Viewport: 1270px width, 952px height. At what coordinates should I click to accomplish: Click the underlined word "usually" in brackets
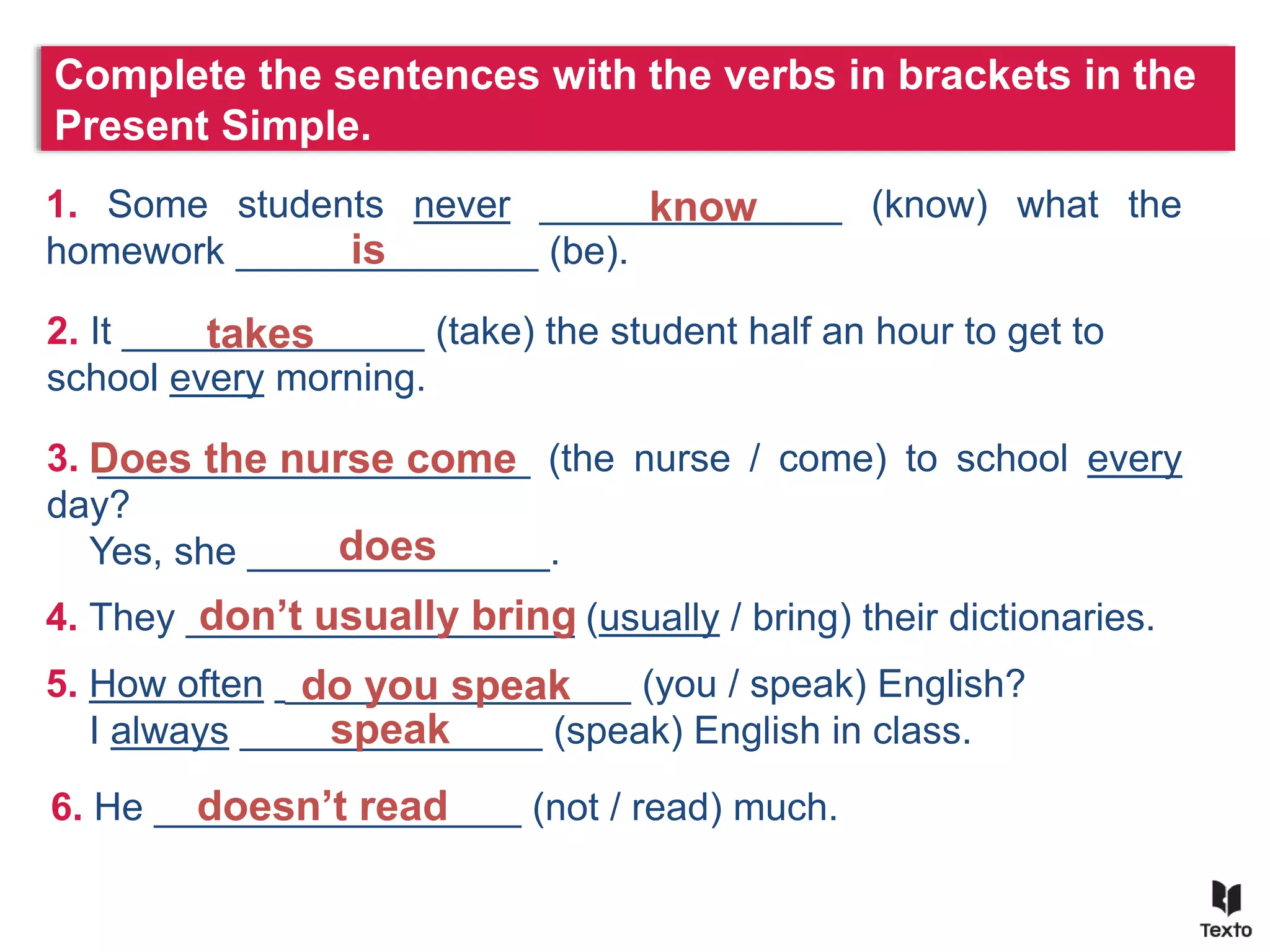pyautogui.click(x=659, y=618)
